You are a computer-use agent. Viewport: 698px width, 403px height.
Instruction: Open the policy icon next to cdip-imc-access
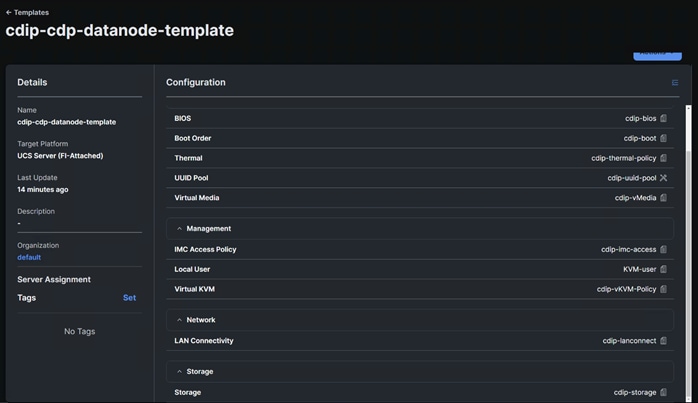point(663,249)
